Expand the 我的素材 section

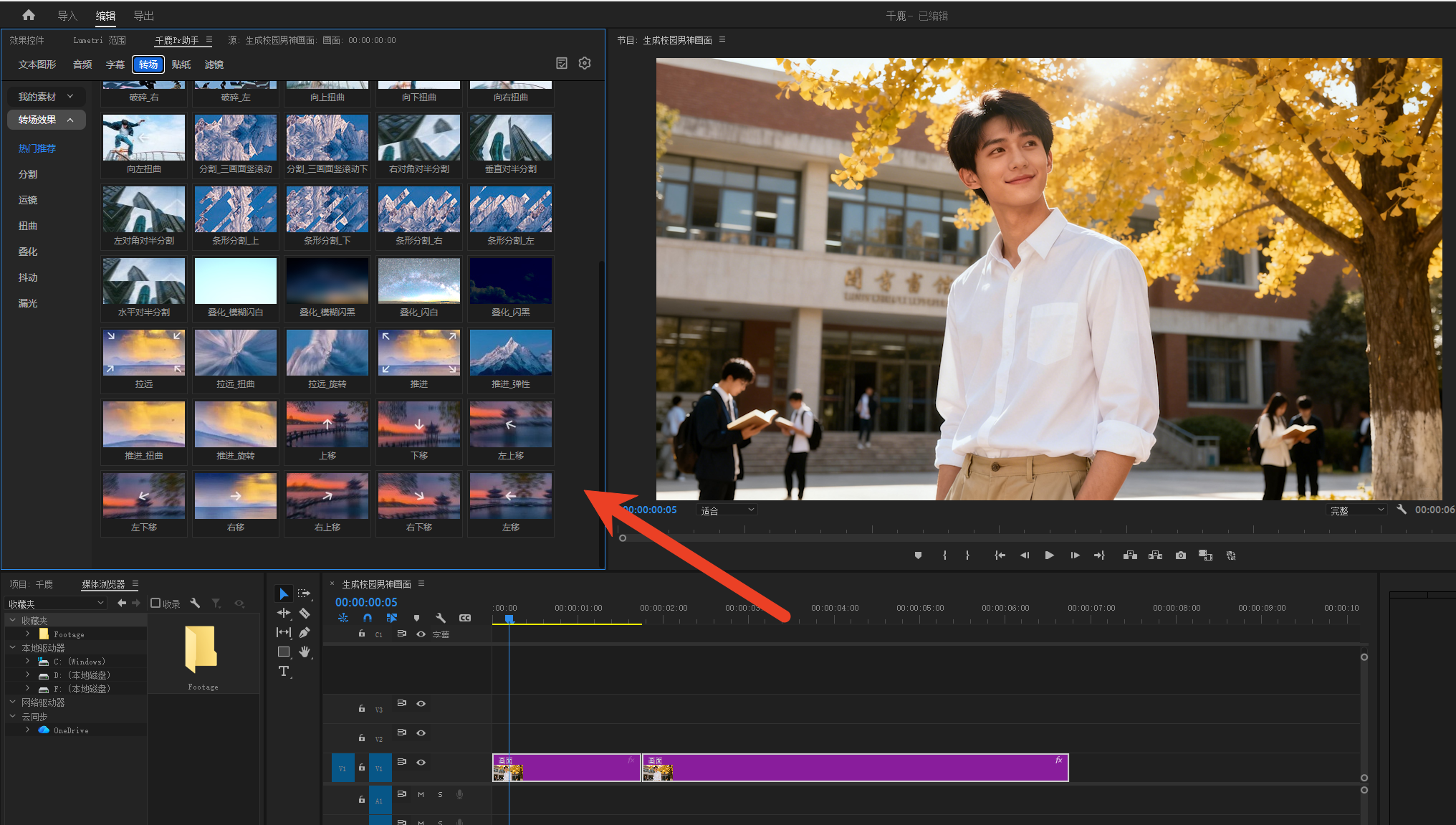pos(46,97)
